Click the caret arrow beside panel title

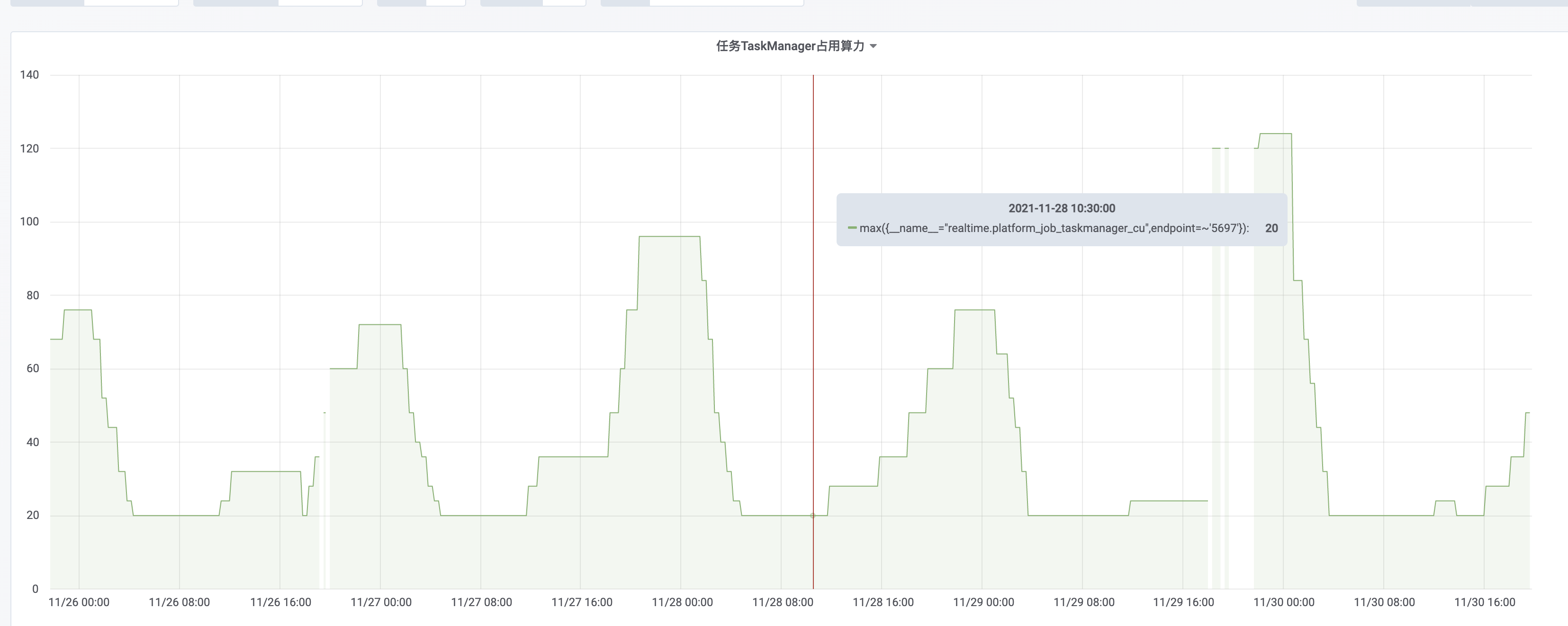tap(874, 46)
